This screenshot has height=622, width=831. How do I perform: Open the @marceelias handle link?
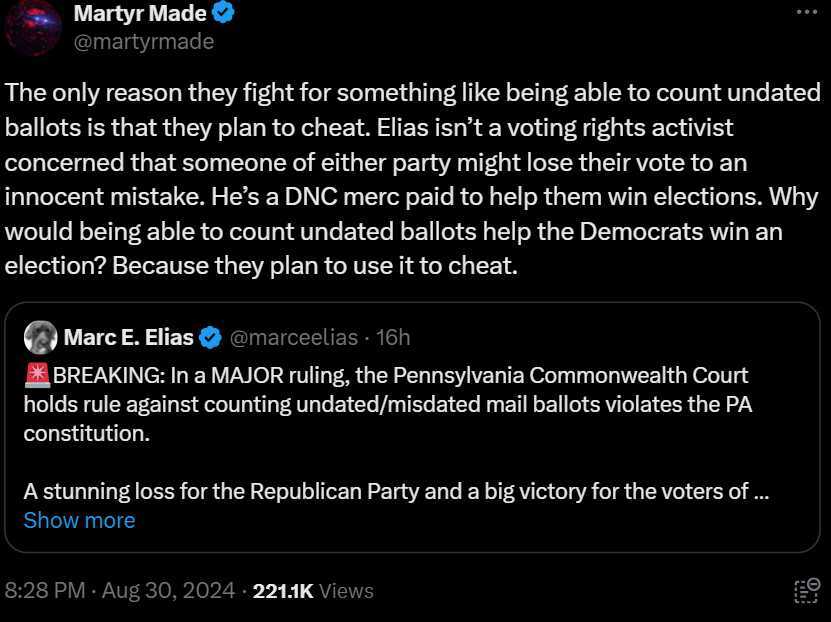coord(293,338)
